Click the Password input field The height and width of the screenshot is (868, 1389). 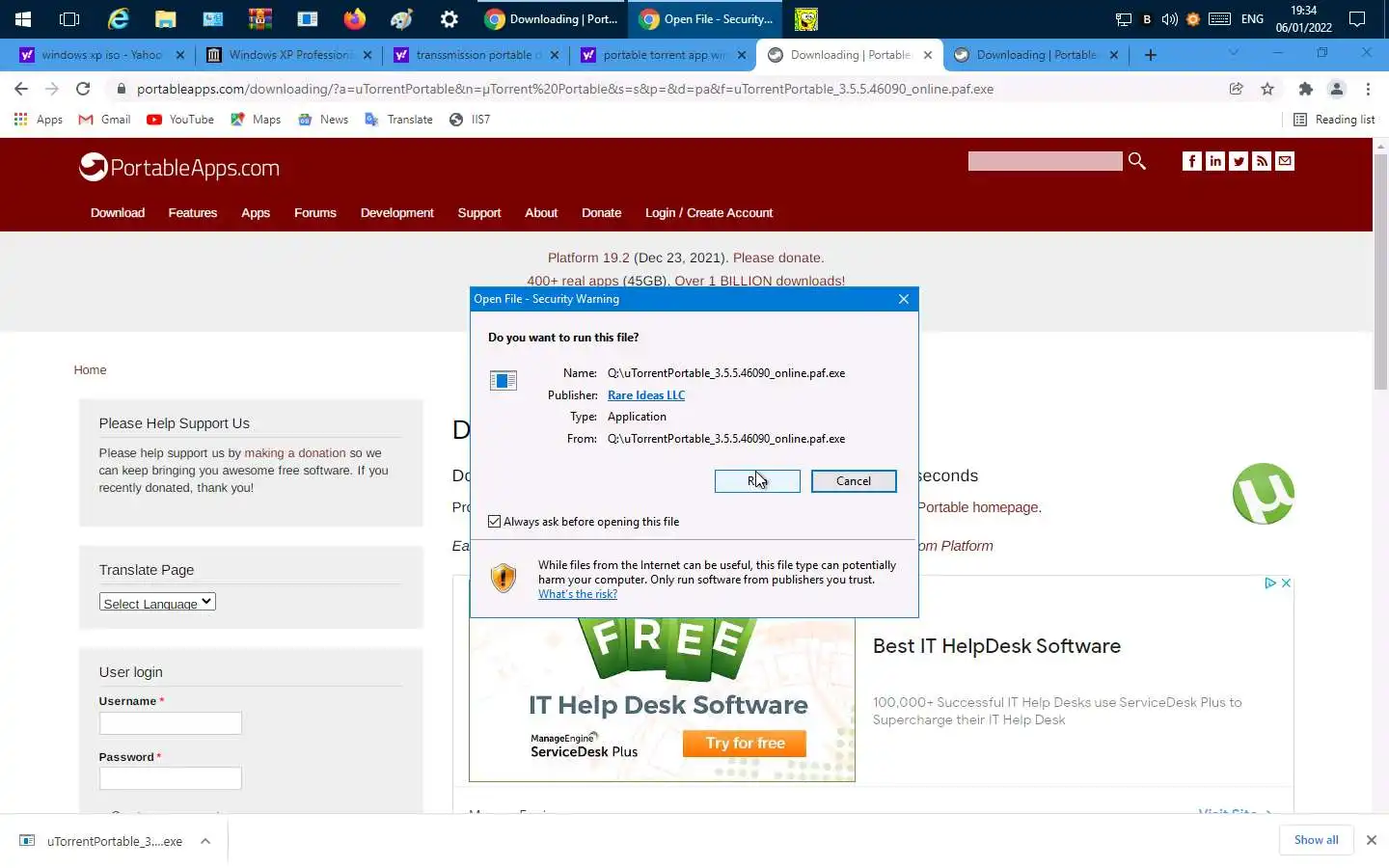tap(171, 778)
